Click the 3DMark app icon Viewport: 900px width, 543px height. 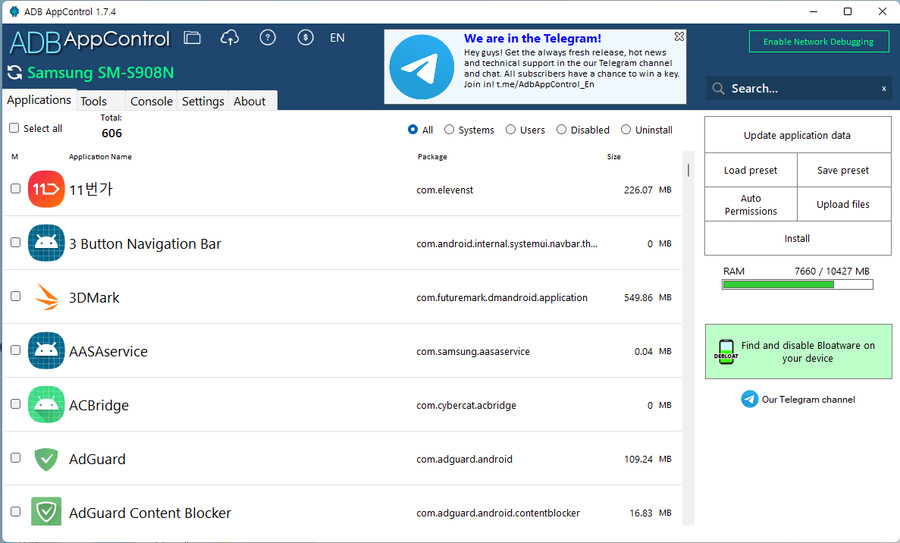[x=46, y=297]
